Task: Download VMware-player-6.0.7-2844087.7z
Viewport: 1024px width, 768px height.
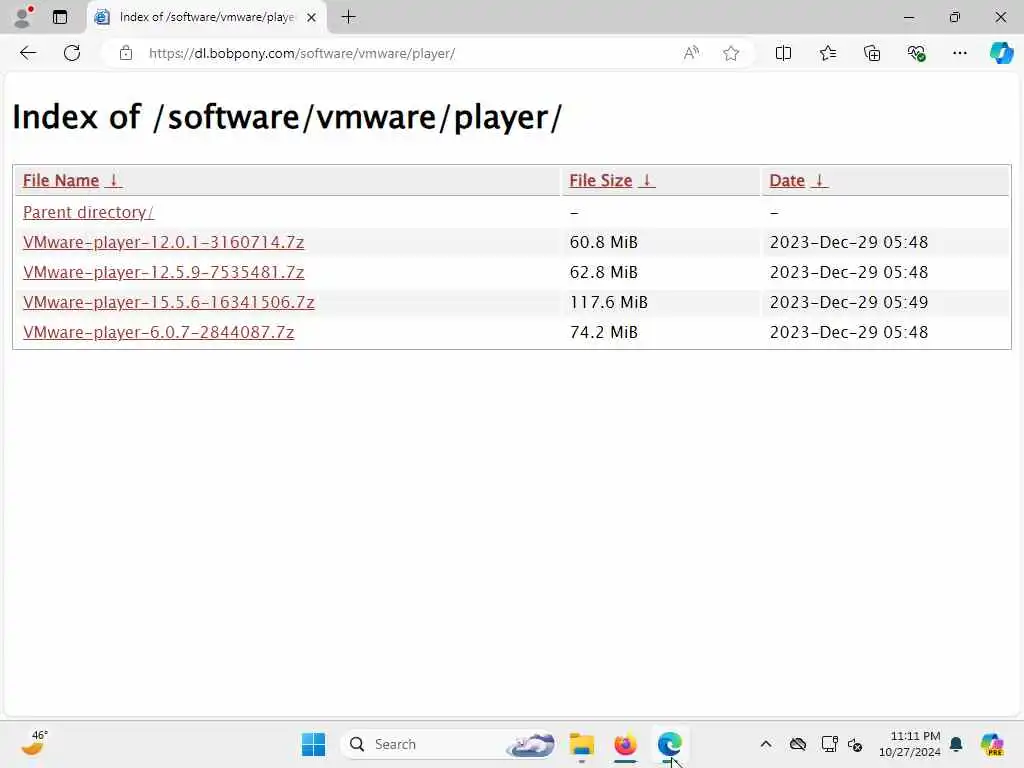Action: coord(159,332)
